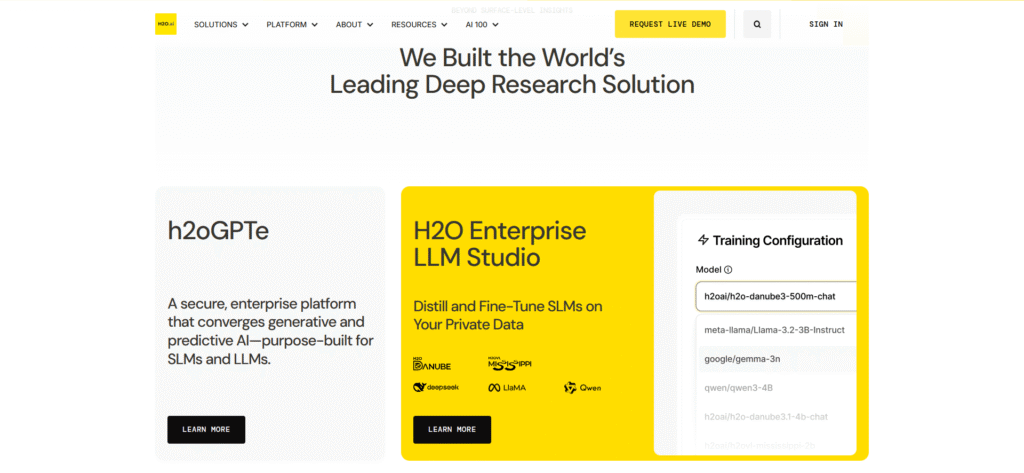Viewport: 1024px width, 473px height.
Task: Expand the Platform dropdown menu
Action: pyautogui.click(x=292, y=24)
